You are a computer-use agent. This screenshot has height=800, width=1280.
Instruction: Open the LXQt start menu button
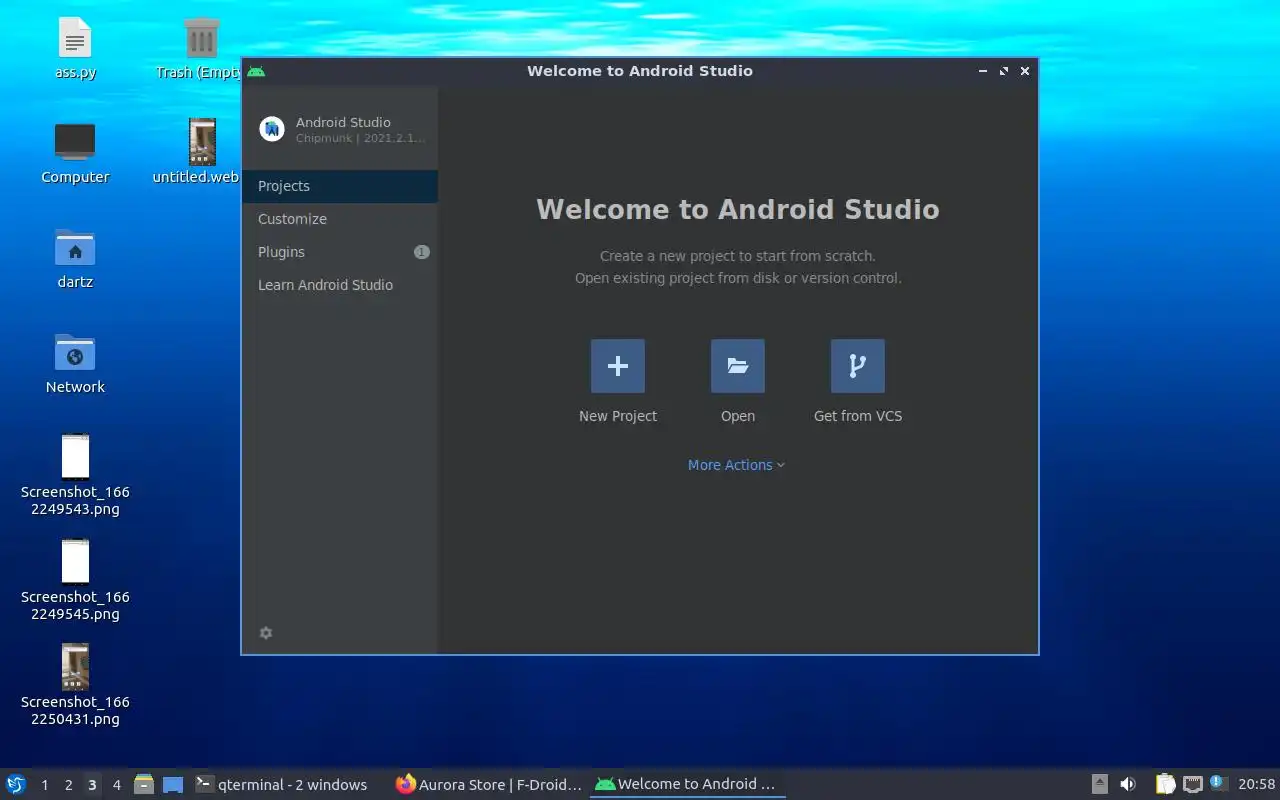[x=15, y=785]
